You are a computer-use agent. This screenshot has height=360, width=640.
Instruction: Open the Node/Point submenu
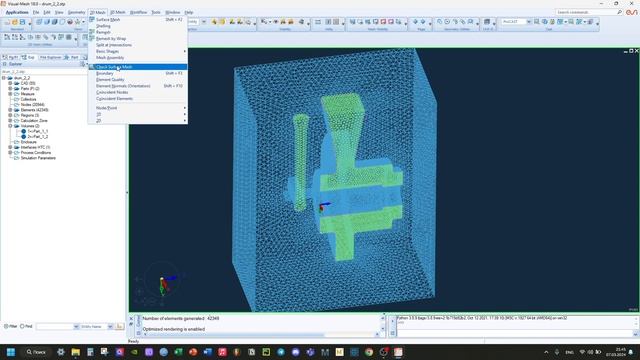click(138, 108)
